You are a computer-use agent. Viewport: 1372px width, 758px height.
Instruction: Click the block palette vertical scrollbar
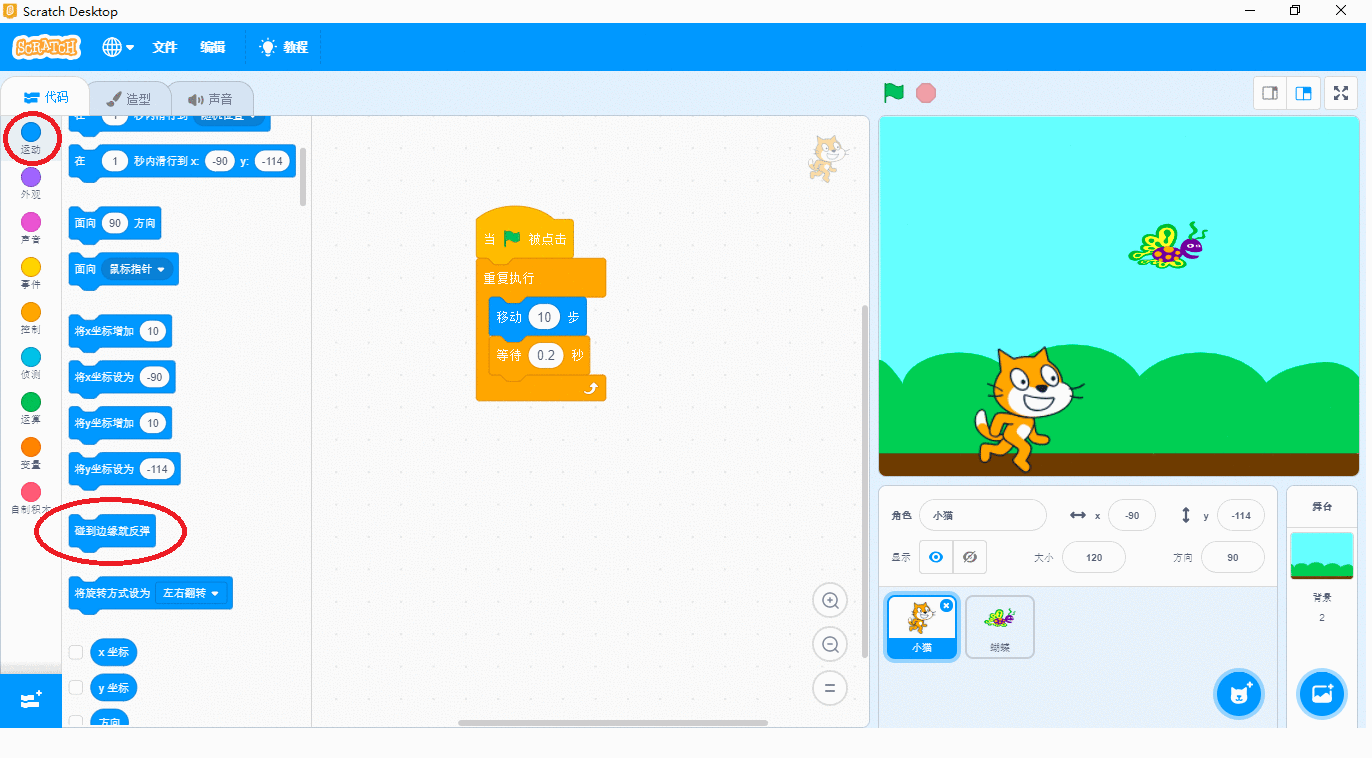(302, 177)
